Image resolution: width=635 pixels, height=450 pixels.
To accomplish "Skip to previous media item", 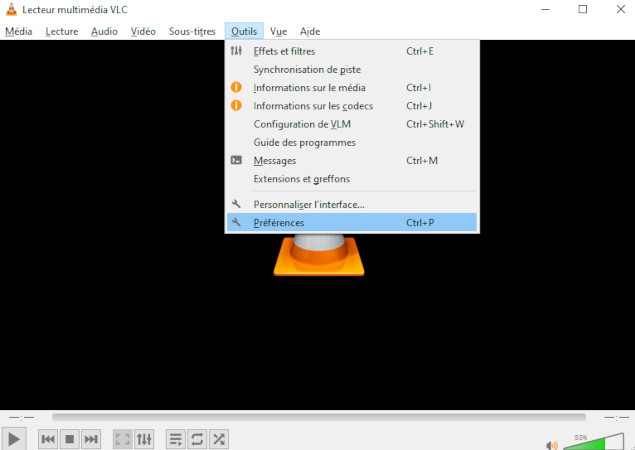I will 48,439.
